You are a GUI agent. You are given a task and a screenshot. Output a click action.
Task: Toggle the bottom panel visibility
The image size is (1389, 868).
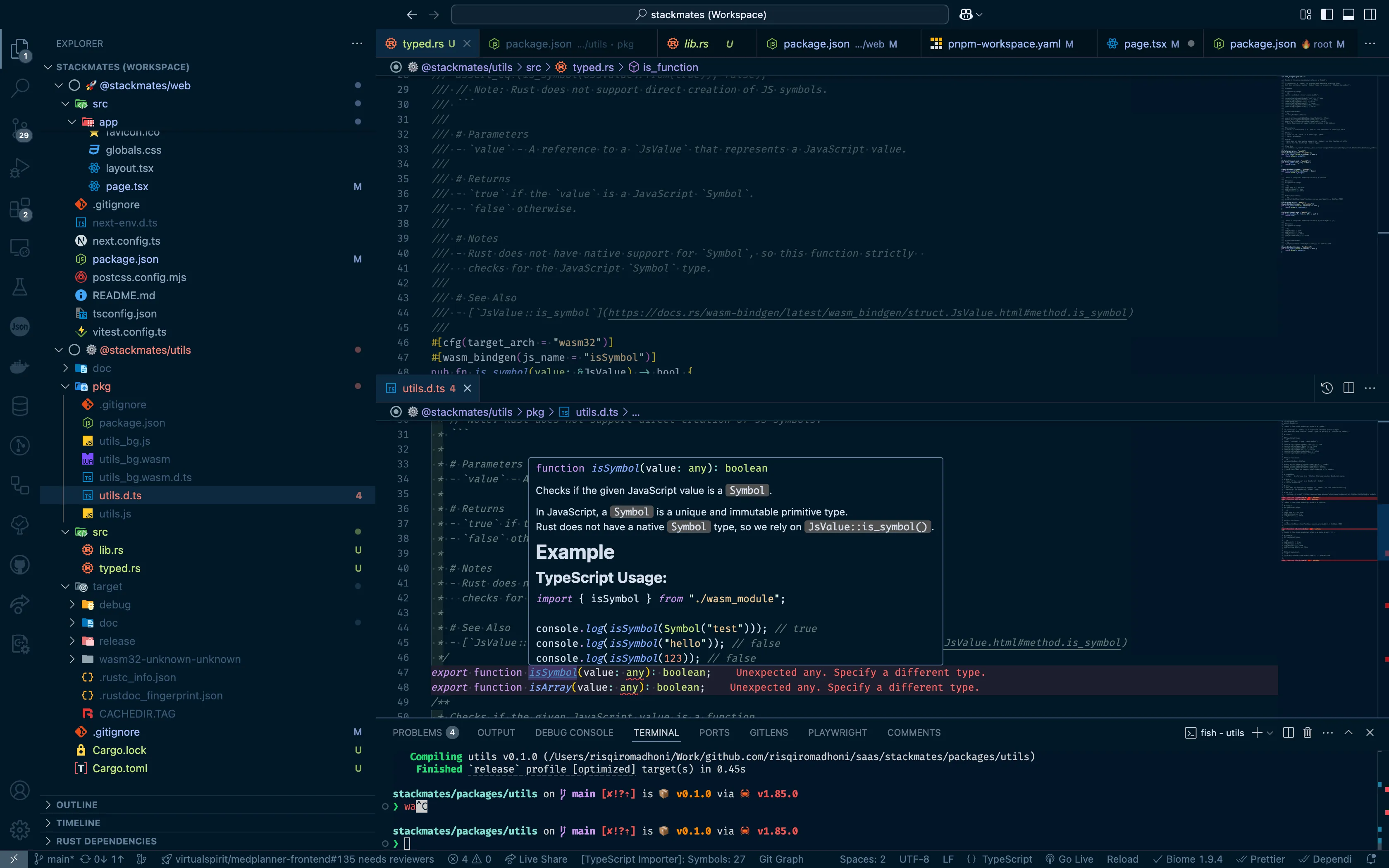1348,14
